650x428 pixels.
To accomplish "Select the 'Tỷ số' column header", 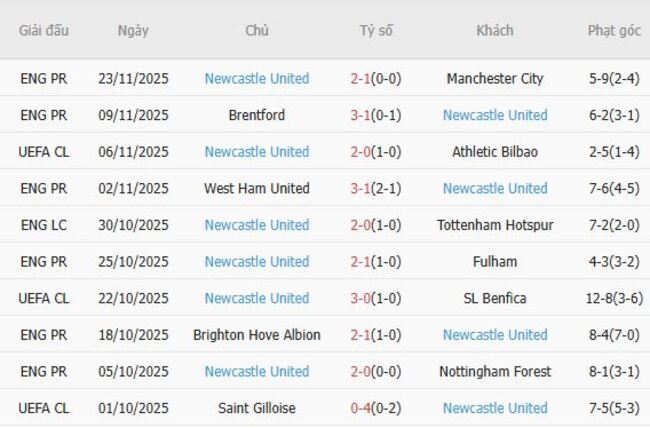I will pos(376,30).
